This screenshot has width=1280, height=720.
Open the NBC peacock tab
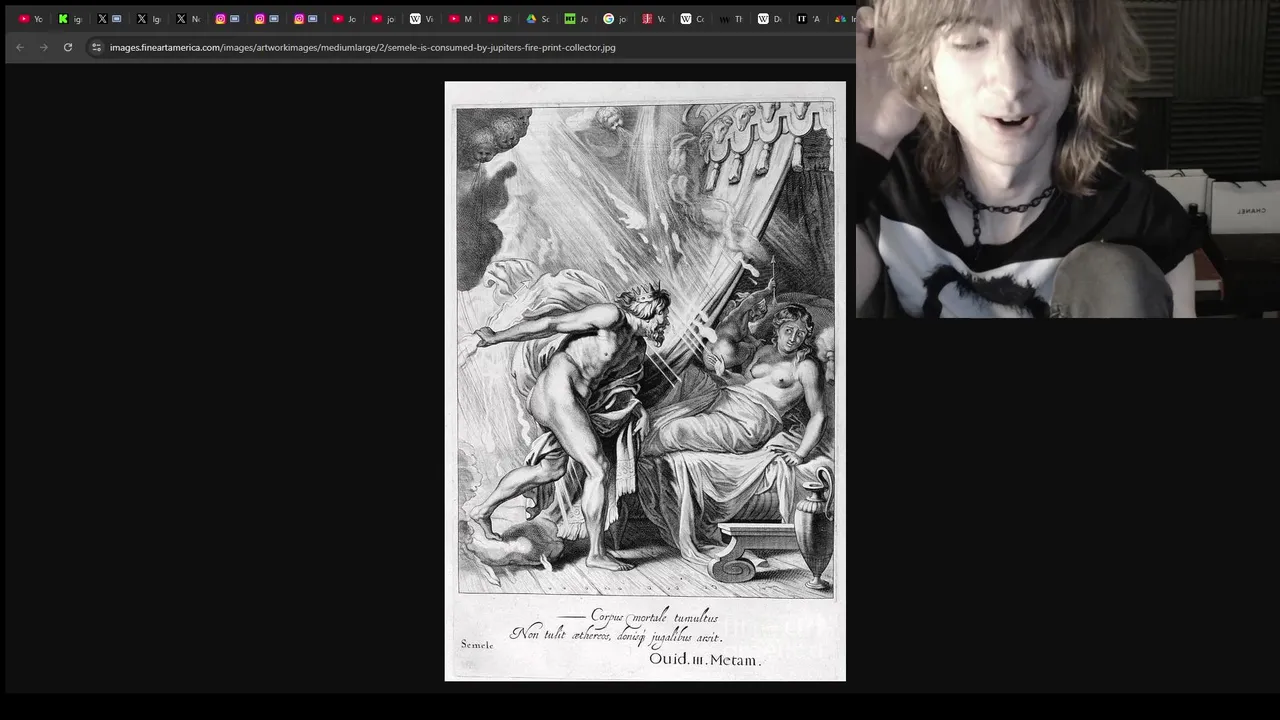[x=844, y=19]
